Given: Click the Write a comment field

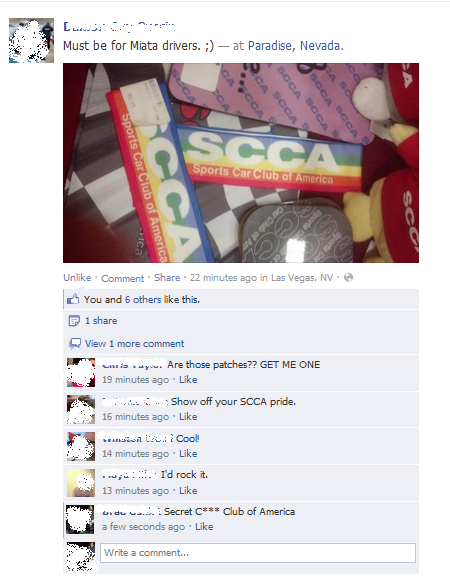Looking at the screenshot, I should click(258, 553).
